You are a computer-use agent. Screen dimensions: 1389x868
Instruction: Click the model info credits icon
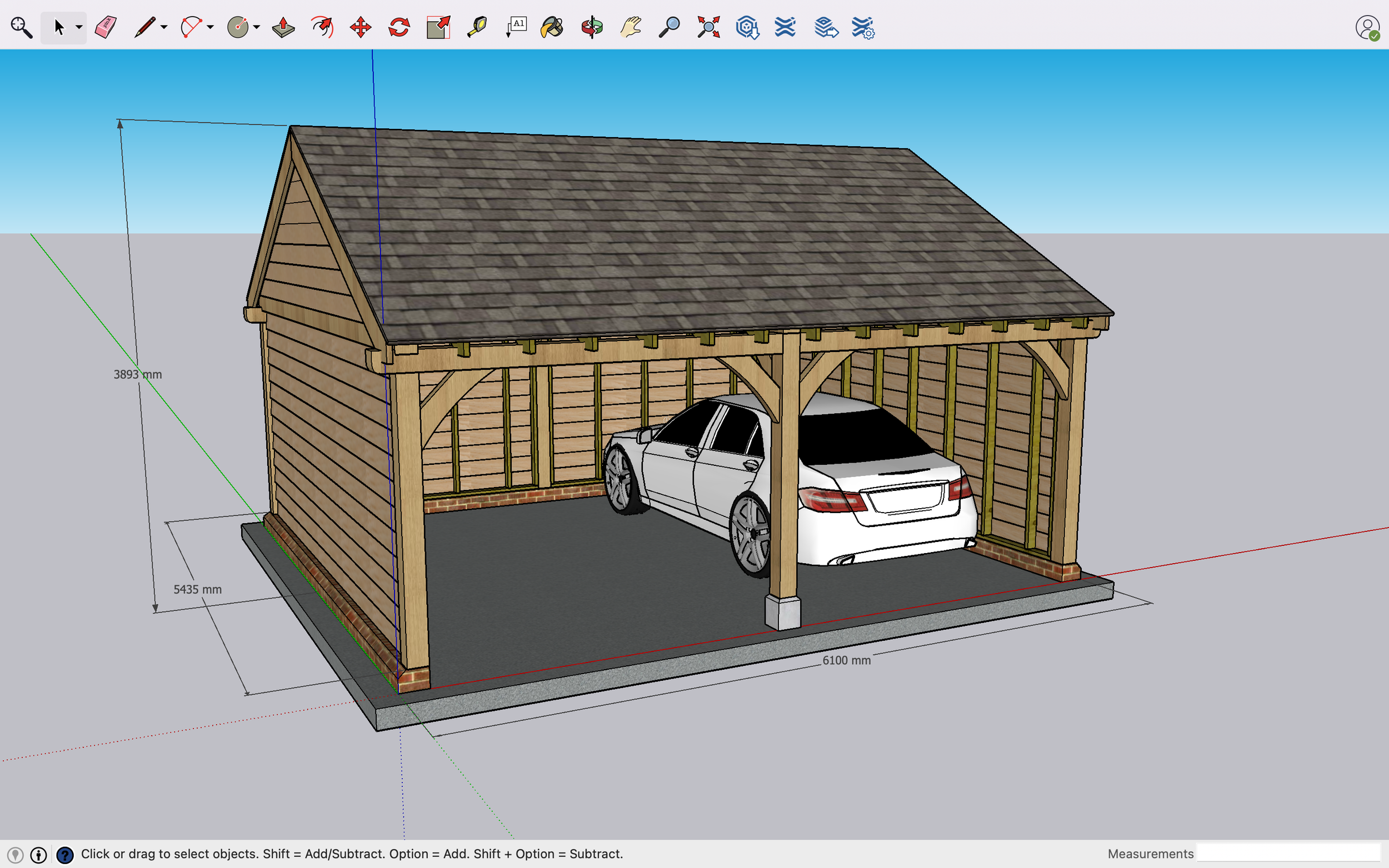(x=38, y=854)
